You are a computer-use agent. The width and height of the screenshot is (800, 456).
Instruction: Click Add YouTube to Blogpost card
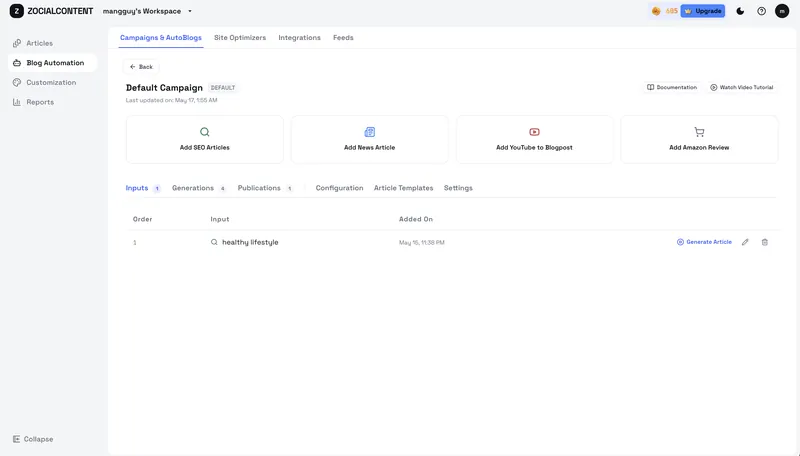coord(534,139)
